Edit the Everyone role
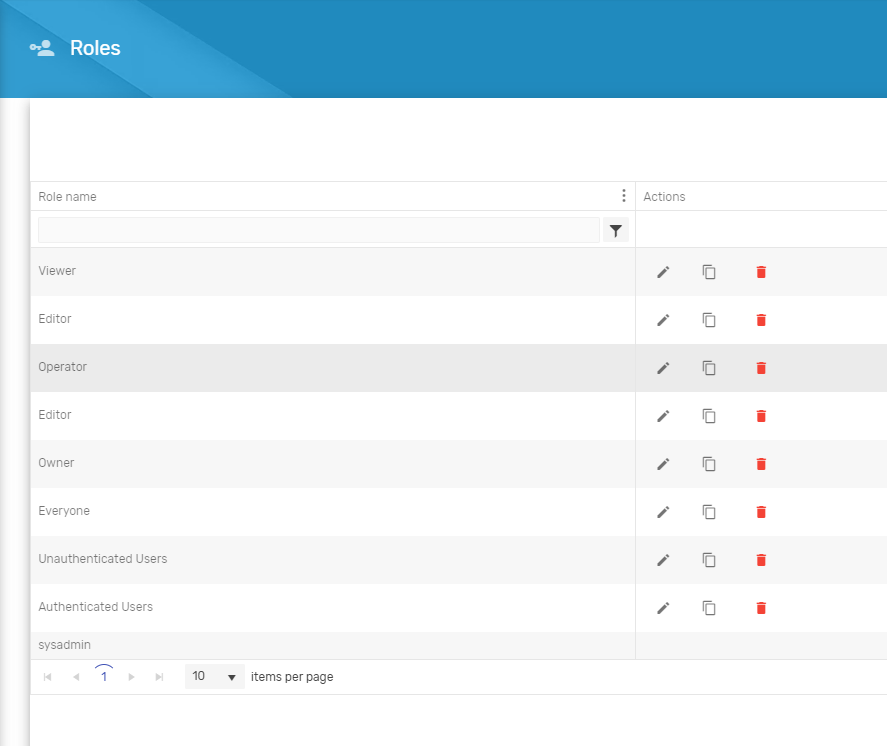Viewport: 887px width, 746px height. [x=663, y=512]
